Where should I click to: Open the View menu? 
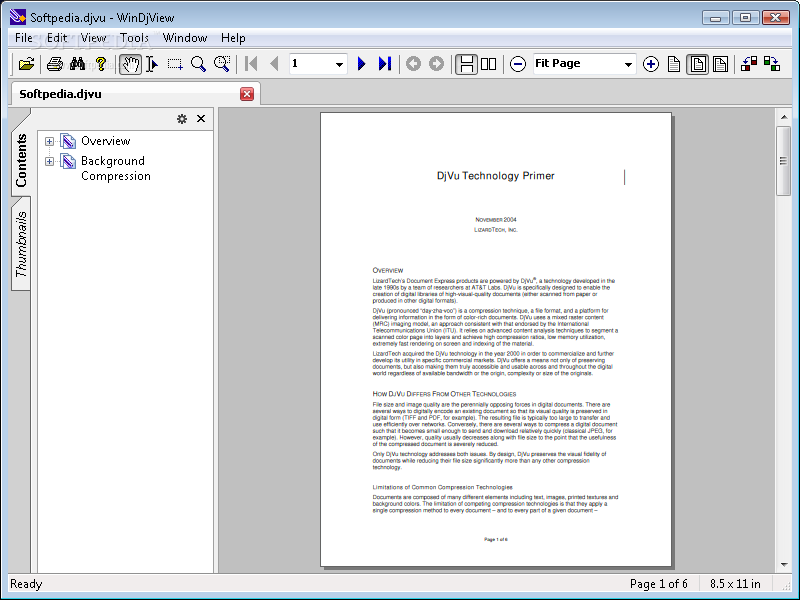click(x=93, y=38)
